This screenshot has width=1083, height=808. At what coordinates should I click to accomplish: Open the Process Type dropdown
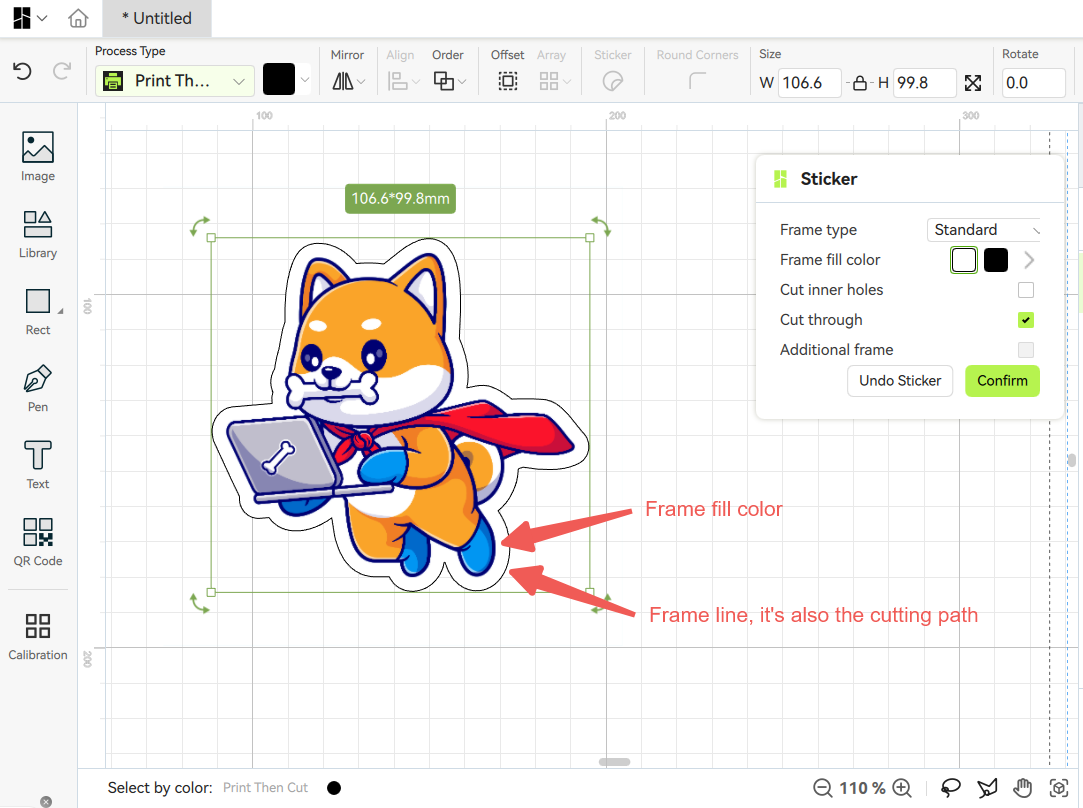175,81
